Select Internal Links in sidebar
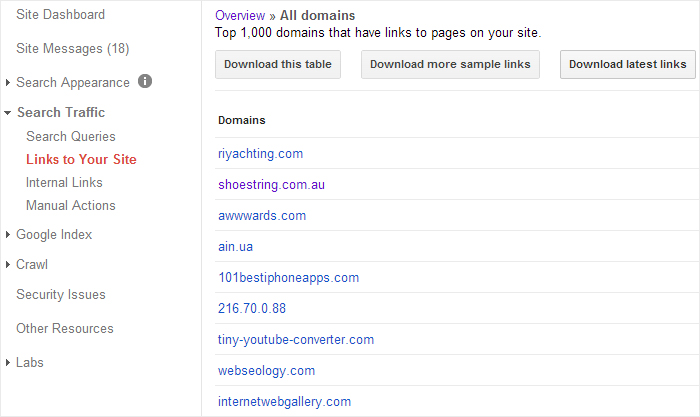 (64, 183)
